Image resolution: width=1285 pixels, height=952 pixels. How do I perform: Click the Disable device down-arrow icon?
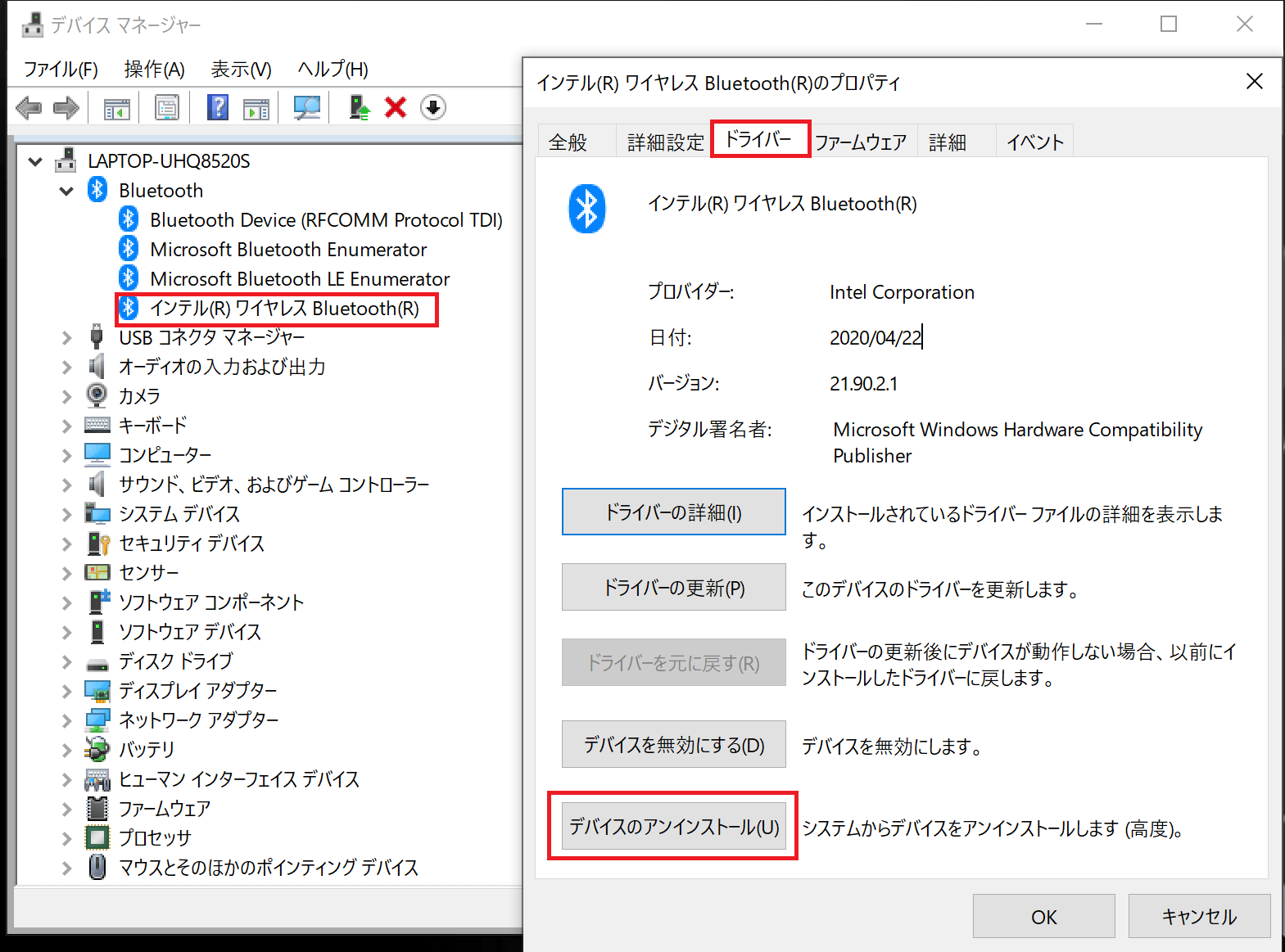coord(433,107)
